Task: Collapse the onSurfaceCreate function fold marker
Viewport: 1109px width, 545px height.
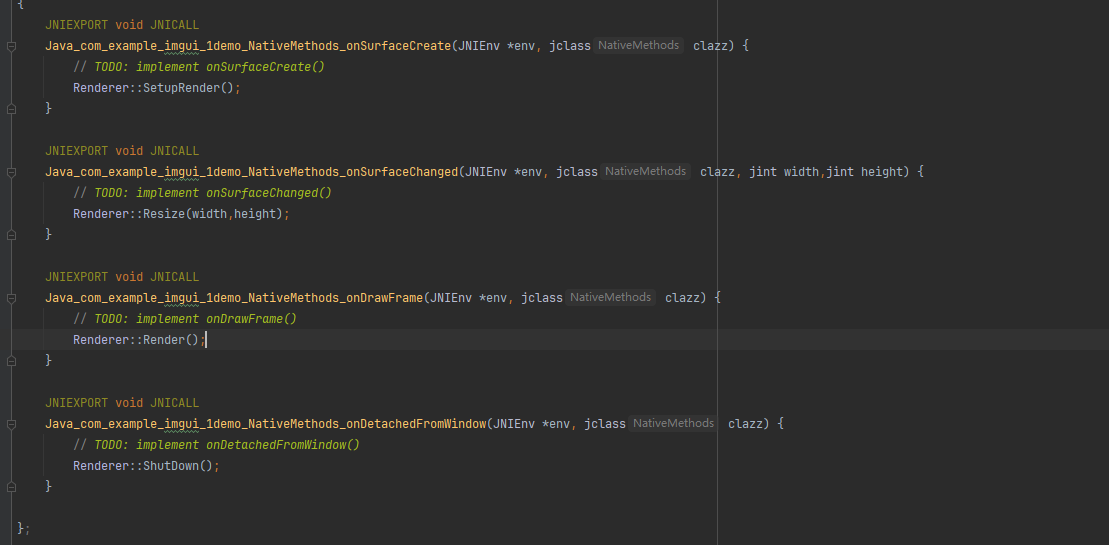Action: (x=12, y=46)
